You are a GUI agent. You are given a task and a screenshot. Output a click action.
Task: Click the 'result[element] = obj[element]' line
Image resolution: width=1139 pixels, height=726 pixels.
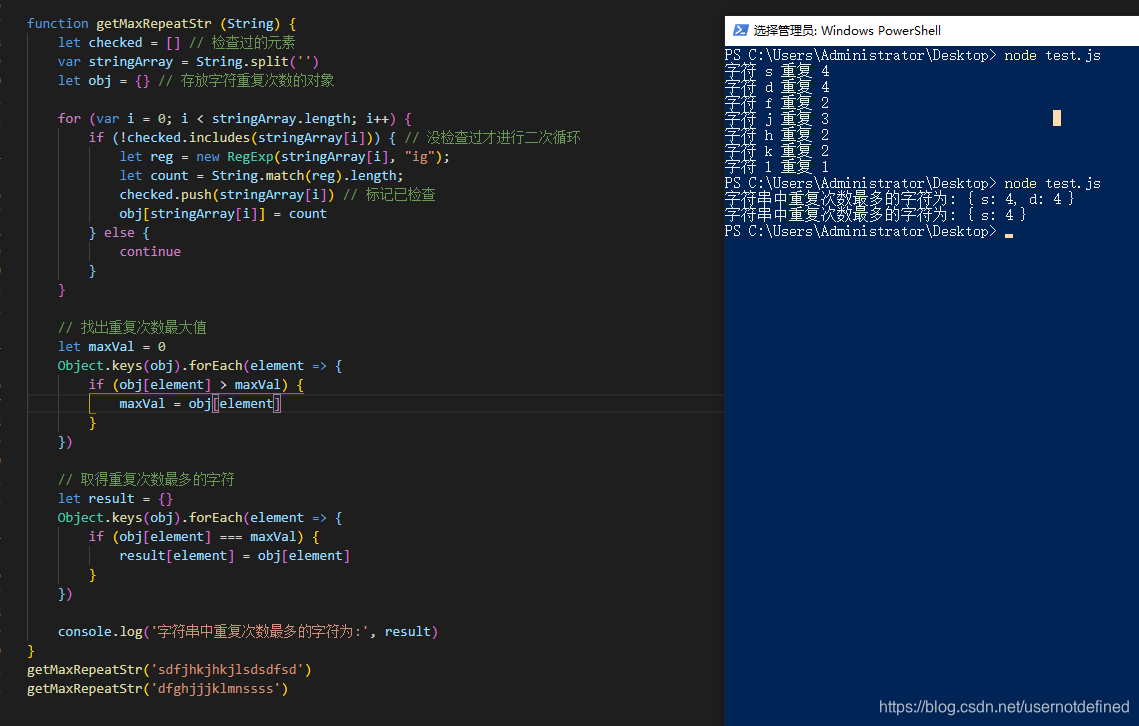(x=235, y=555)
